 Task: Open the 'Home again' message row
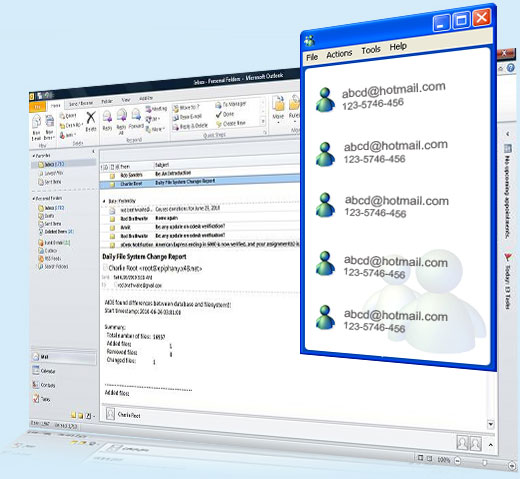[x=200, y=218]
